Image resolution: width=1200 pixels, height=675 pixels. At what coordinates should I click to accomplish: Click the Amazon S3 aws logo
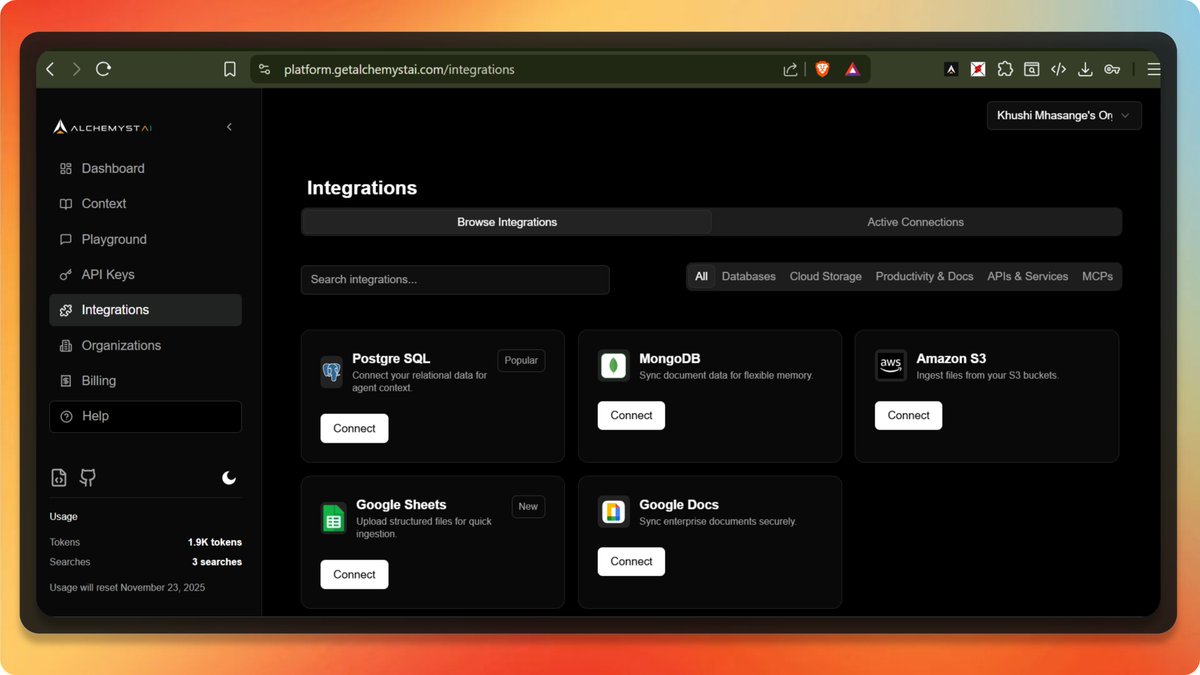(890, 366)
